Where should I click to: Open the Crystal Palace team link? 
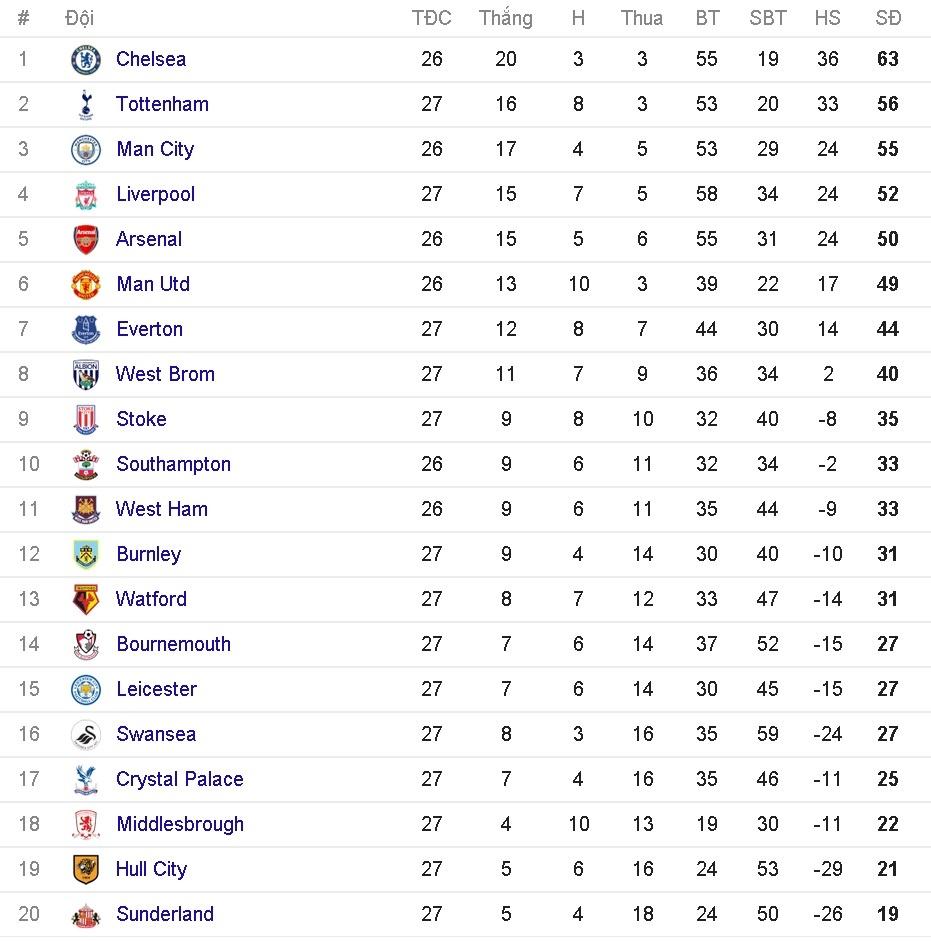(179, 779)
